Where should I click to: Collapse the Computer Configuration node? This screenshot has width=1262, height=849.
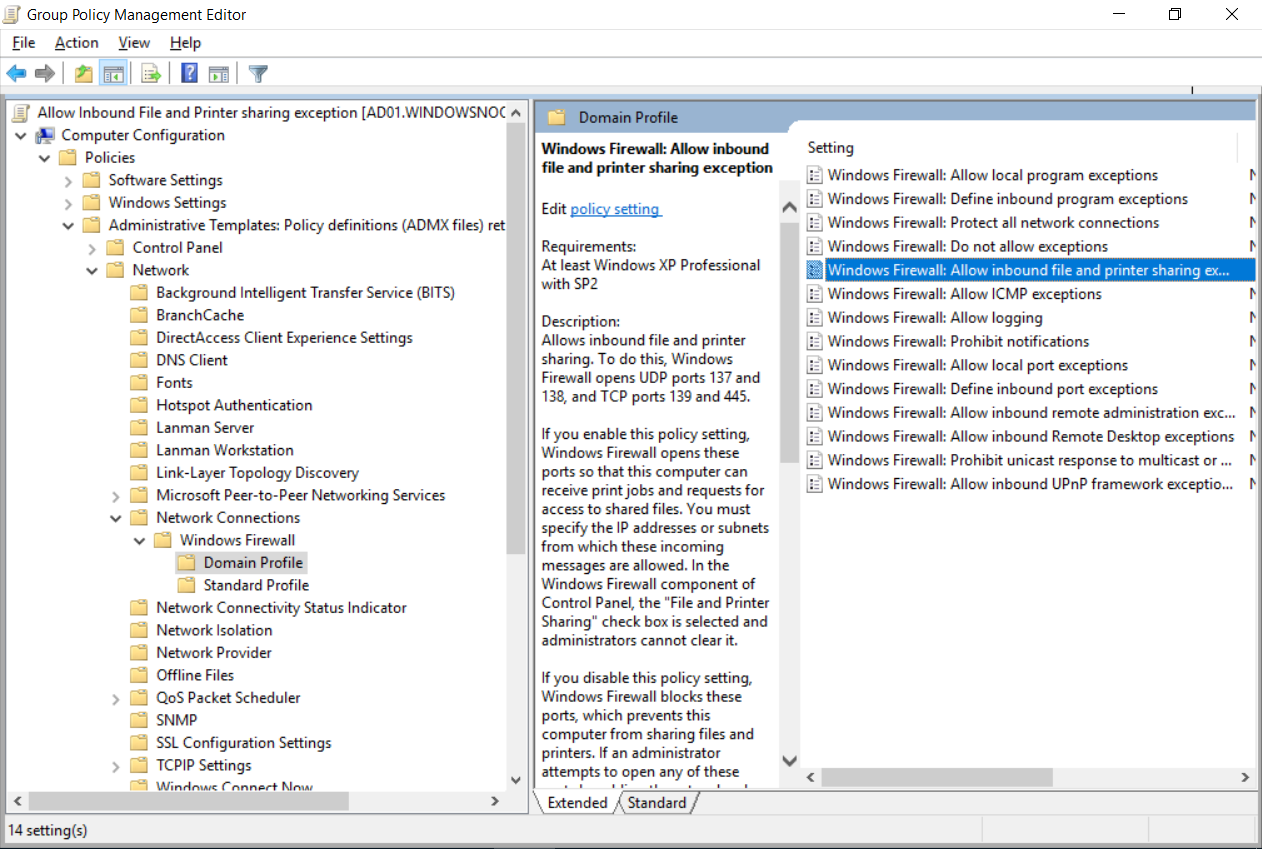pos(21,135)
